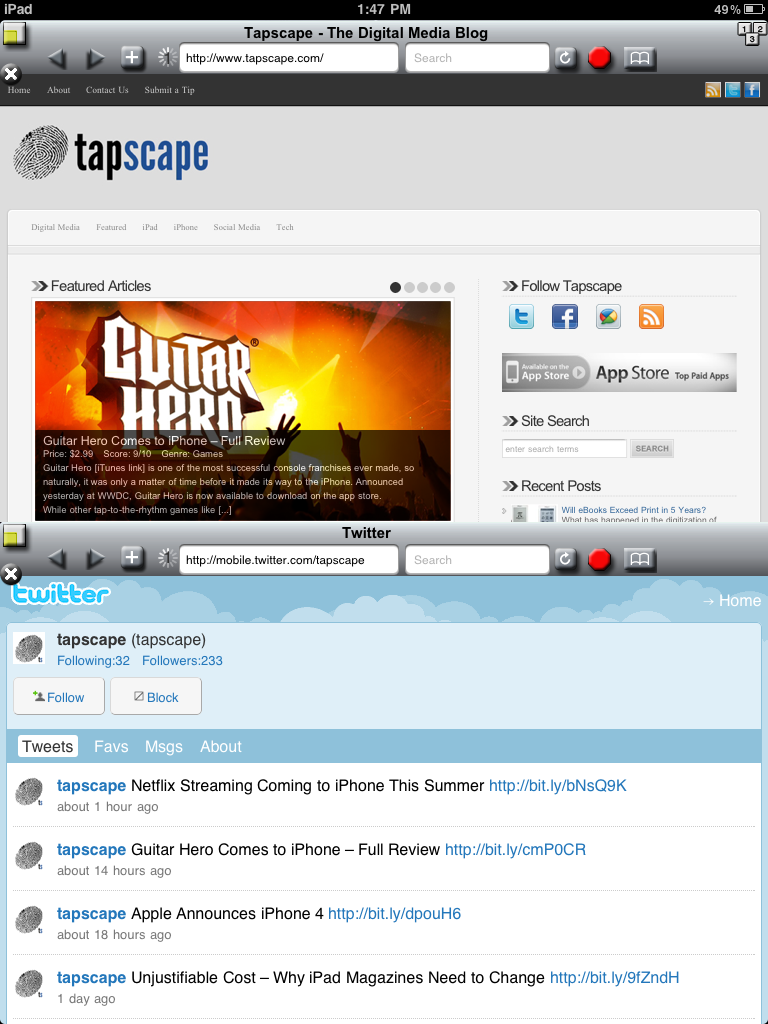
Task: Select first featured article slider dot
Action: pos(395,287)
